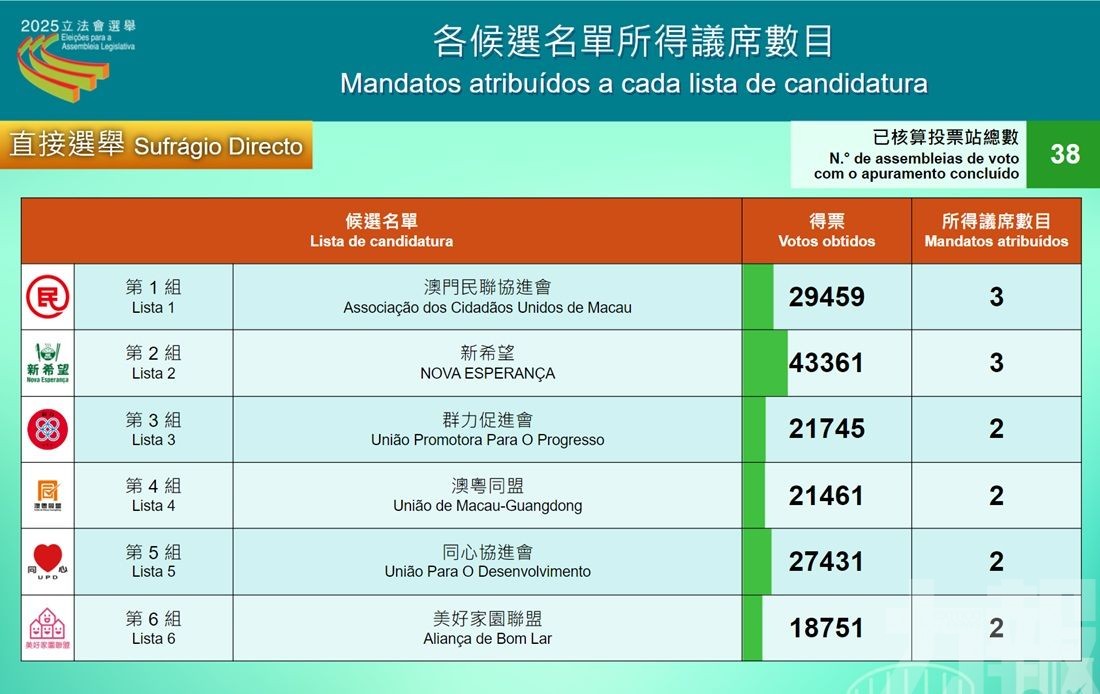Click the vote count 43361

pos(826,363)
